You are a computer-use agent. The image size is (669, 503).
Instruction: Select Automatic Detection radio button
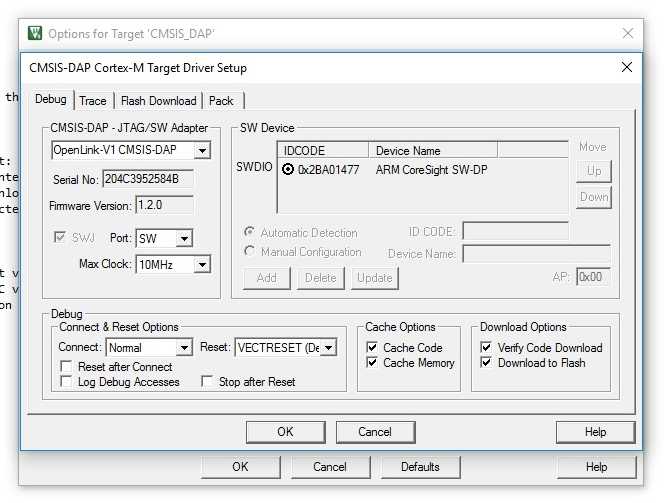pyautogui.click(x=250, y=232)
